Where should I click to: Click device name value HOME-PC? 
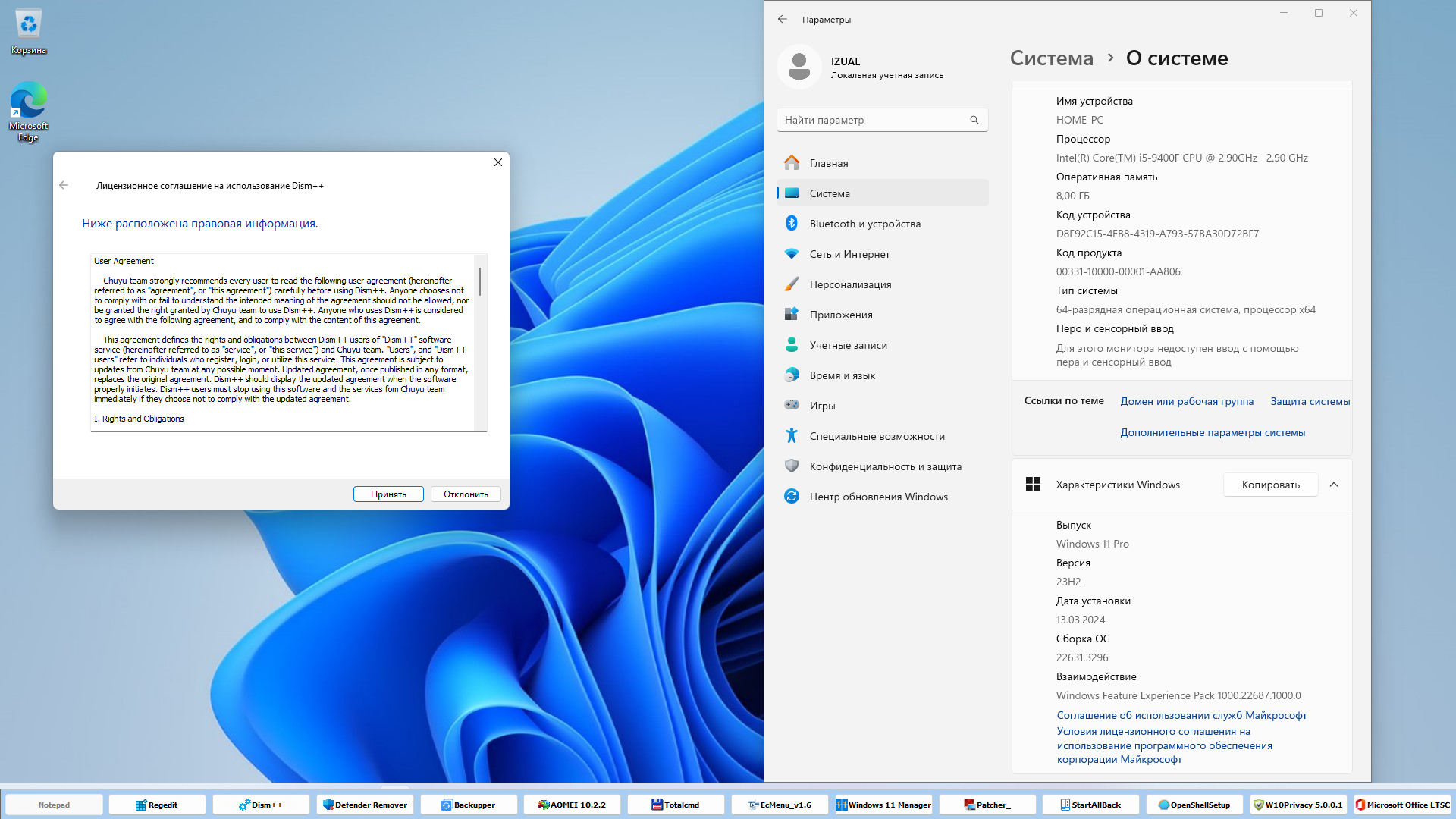pyautogui.click(x=1079, y=120)
